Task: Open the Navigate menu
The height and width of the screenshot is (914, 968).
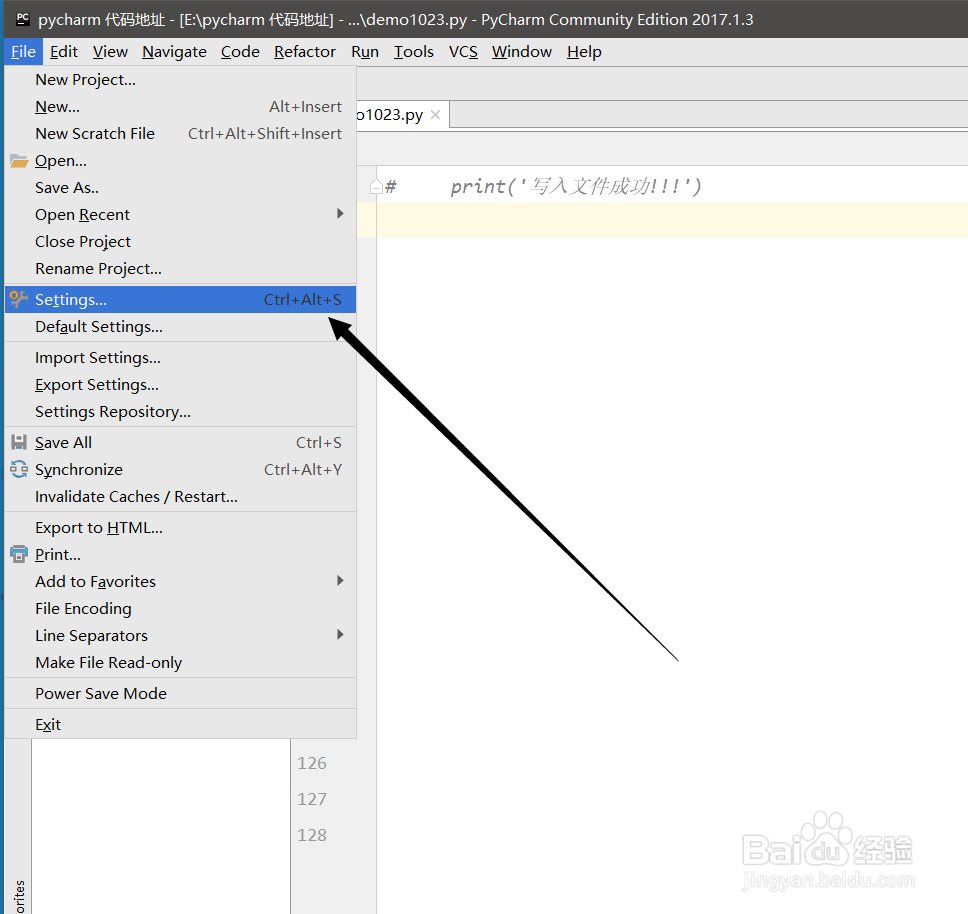Action: pos(174,52)
